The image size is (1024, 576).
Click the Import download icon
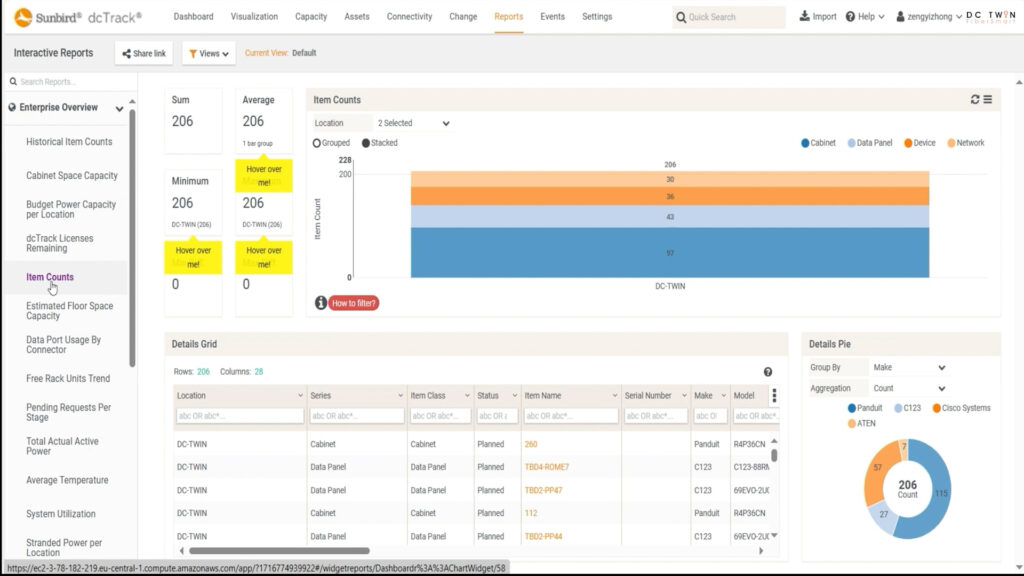[x=805, y=17]
